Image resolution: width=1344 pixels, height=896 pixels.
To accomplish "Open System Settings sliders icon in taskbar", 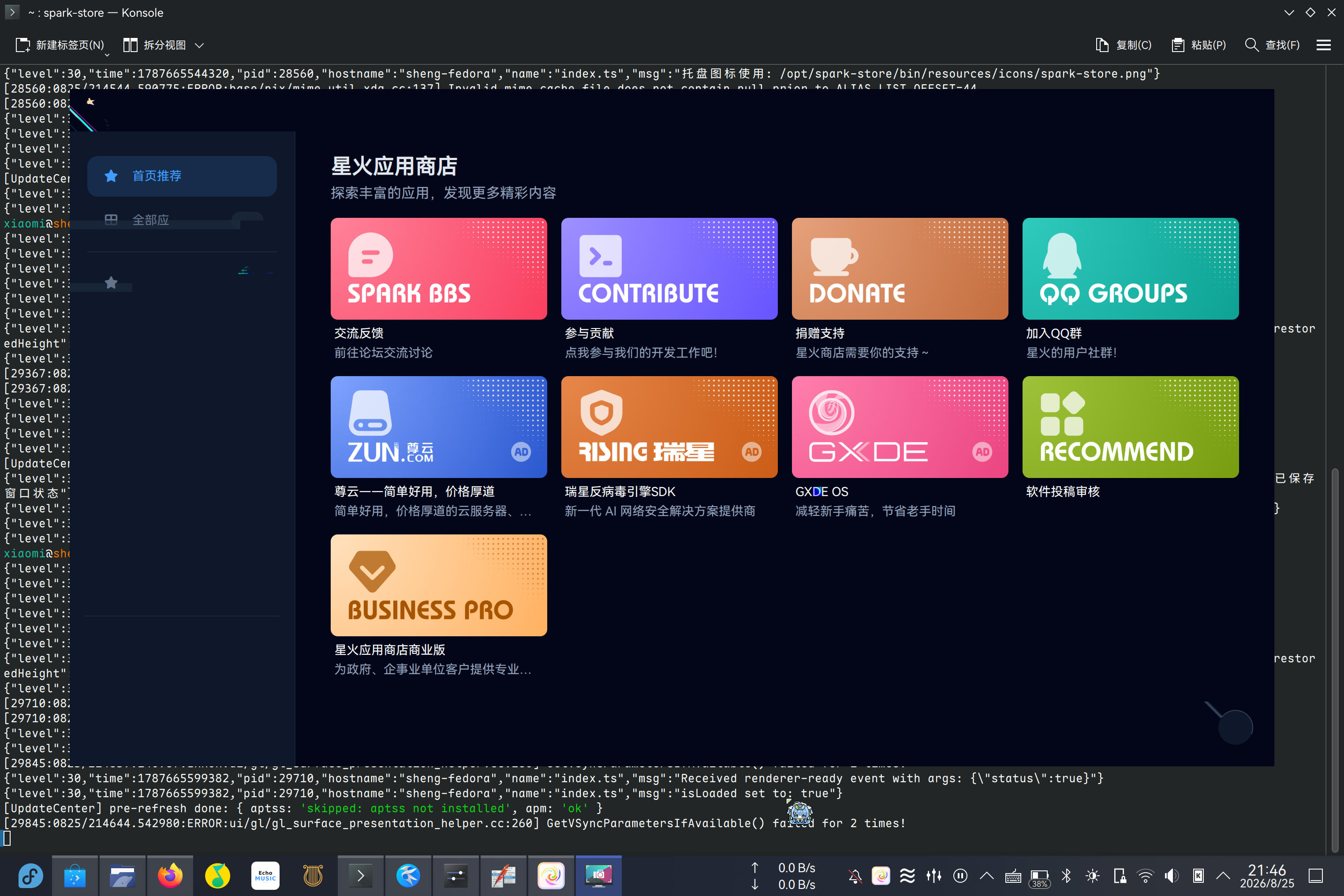I will tap(455, 875).
